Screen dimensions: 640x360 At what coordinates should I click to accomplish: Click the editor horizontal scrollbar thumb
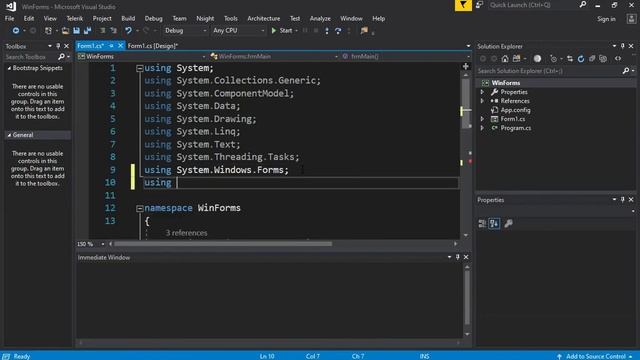point(223,244)
